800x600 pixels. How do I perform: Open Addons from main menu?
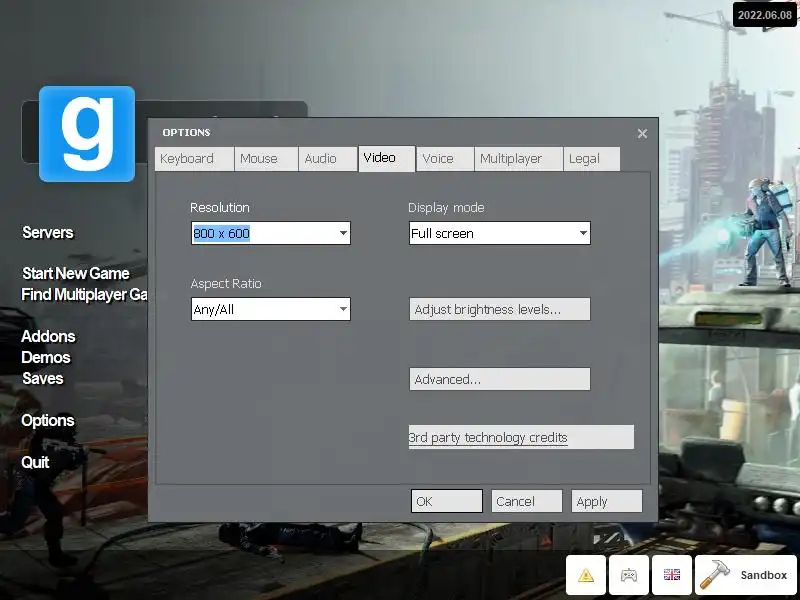click(x=48, y=337)
